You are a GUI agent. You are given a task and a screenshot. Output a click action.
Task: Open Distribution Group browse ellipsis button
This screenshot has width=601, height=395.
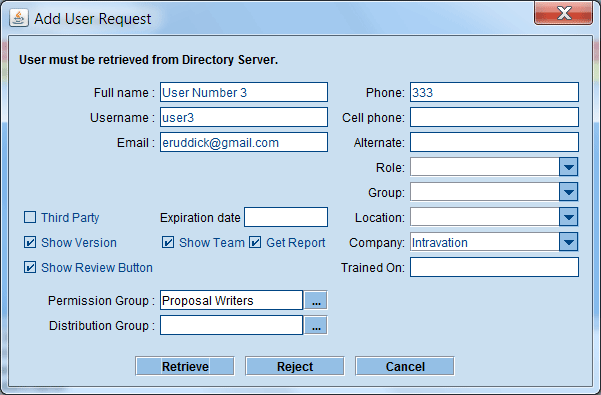316,325
